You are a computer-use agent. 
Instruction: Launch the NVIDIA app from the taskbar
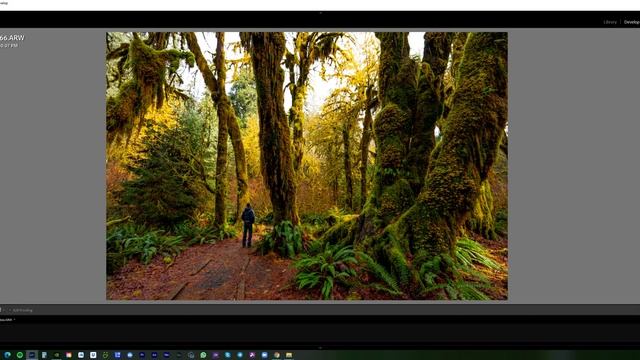coord(57,355)
